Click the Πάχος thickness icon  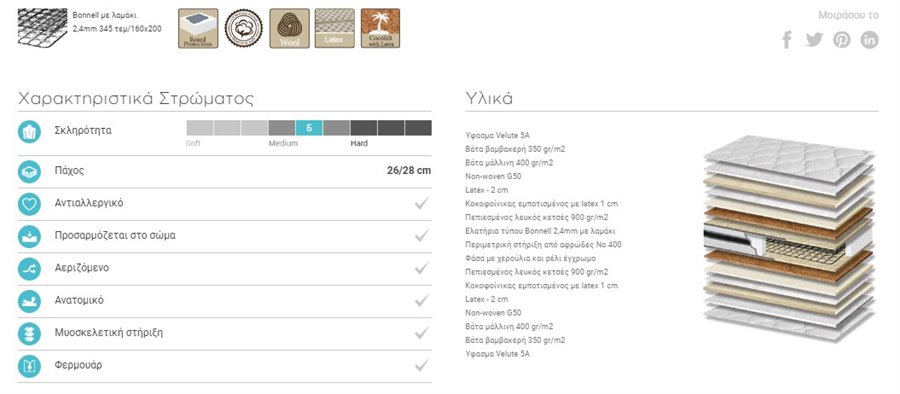pyautogui.click(x=29, y=171)
